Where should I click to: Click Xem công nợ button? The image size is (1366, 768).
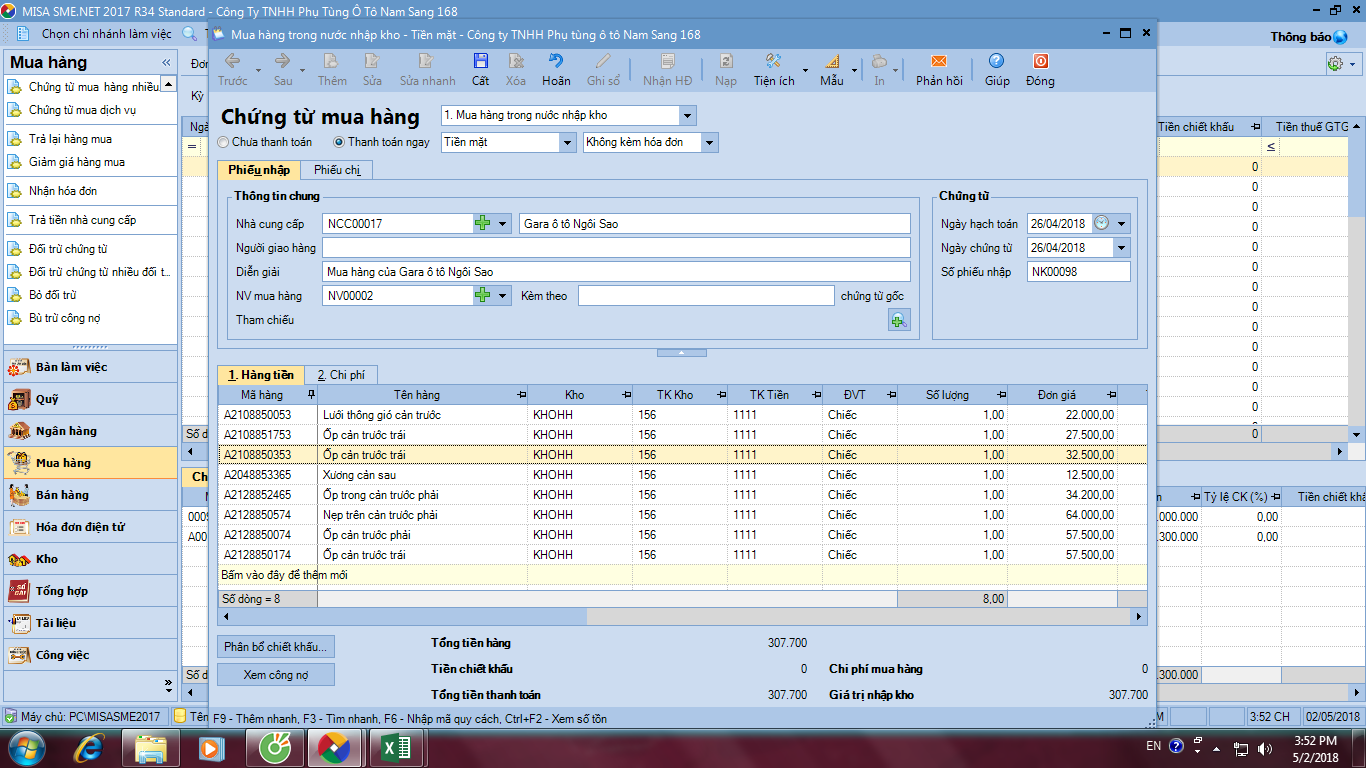coord(276,675)
